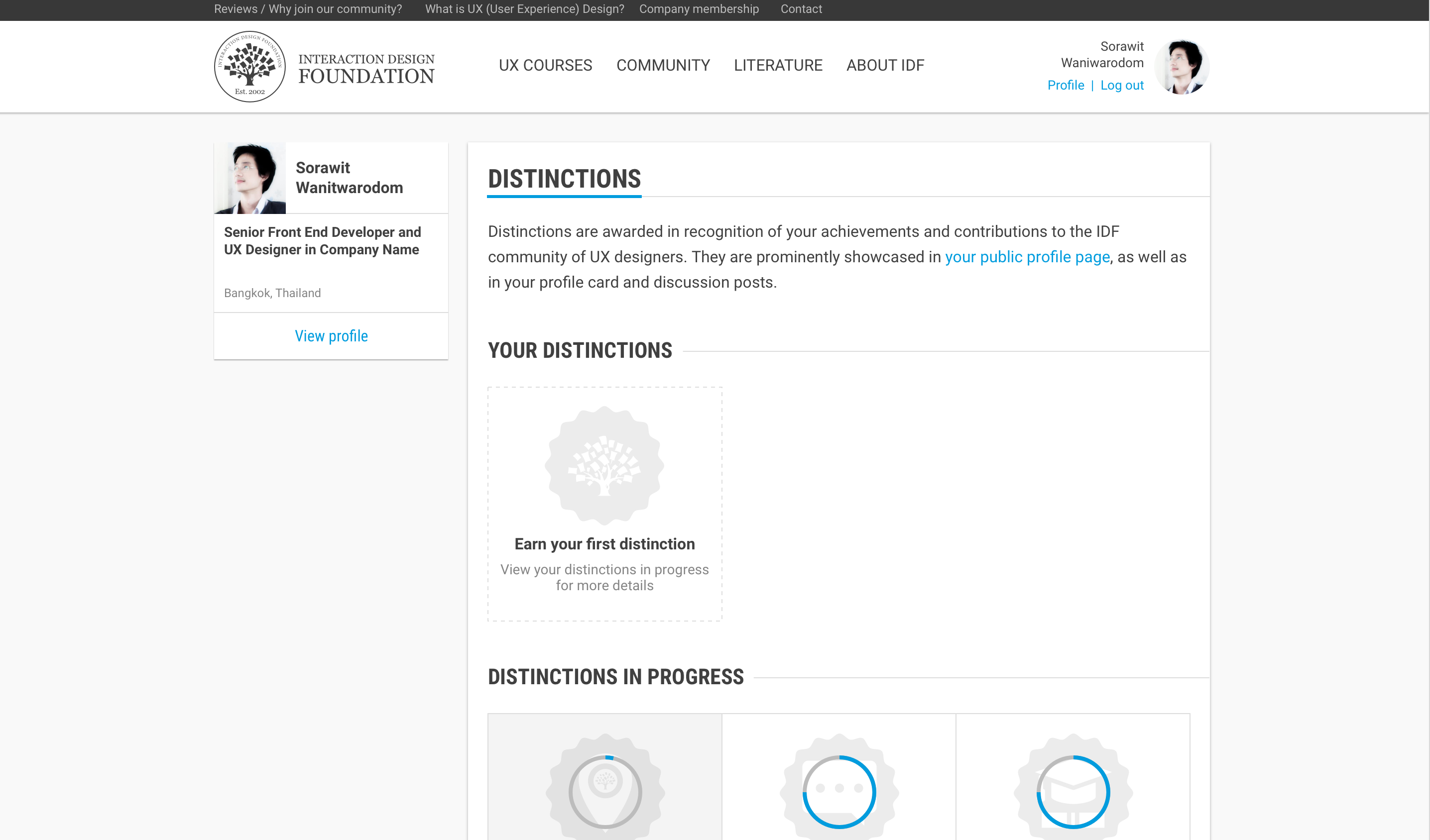Click Company membership in the top bar
The image size is (1430, 840).
click(x=699, y=8)
